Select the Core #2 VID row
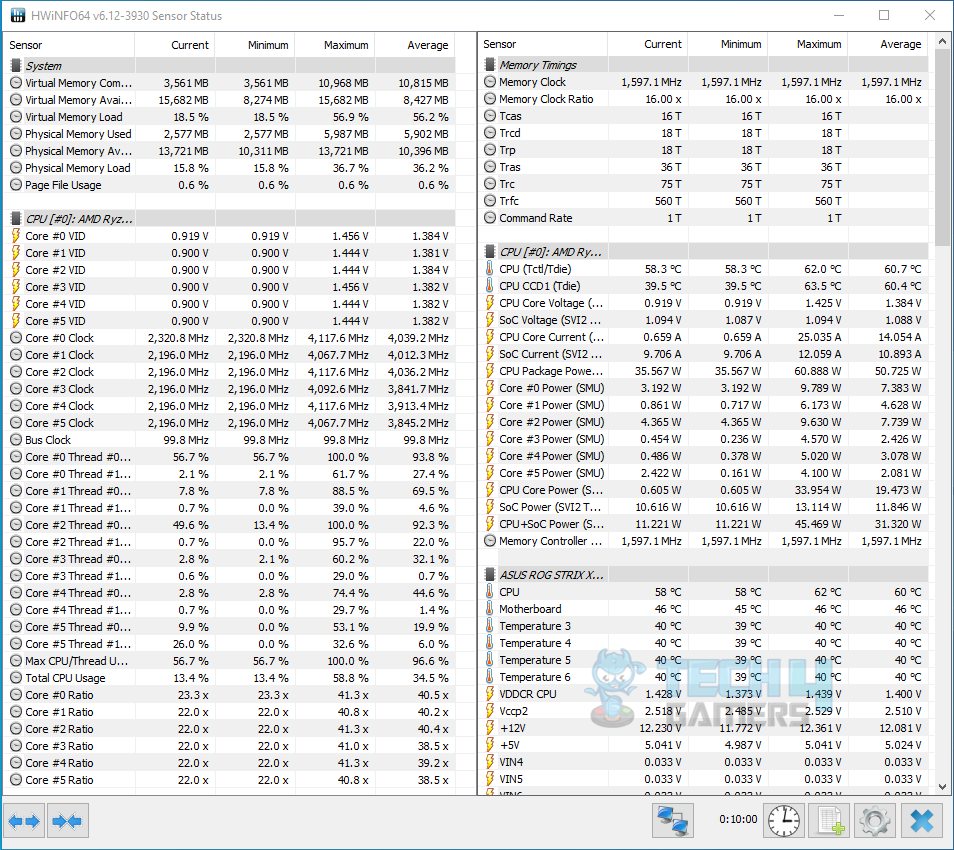 point(230,270)
